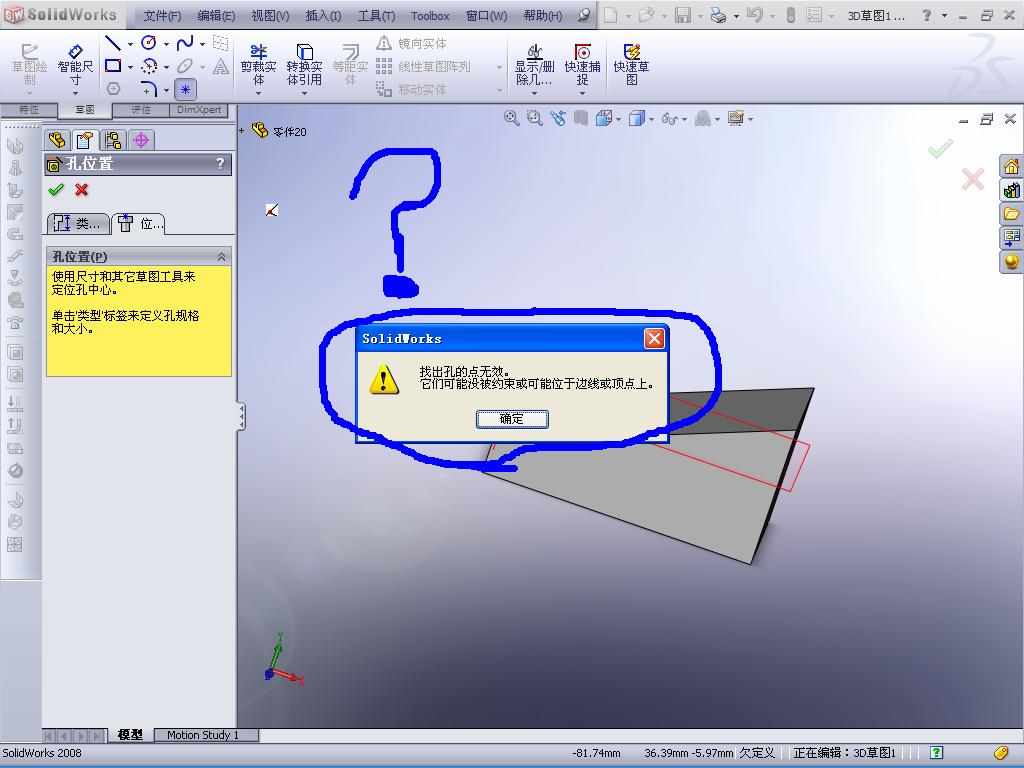Open the SolidWorks Resources home tab
This screenshot has width=1024, height=768.
click(1012, 167)
